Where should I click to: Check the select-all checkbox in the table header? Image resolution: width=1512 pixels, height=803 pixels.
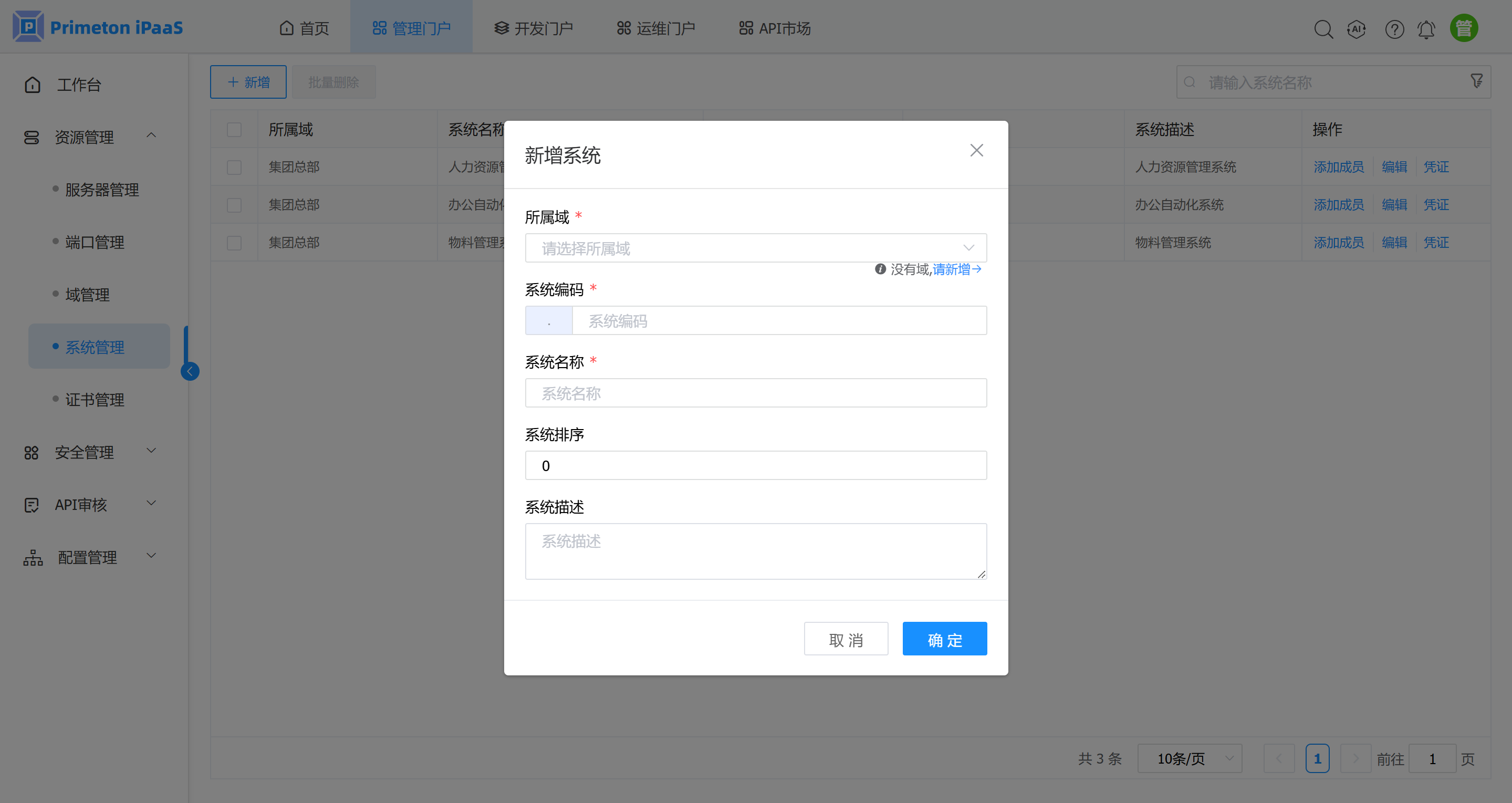(x=234, y=129)
